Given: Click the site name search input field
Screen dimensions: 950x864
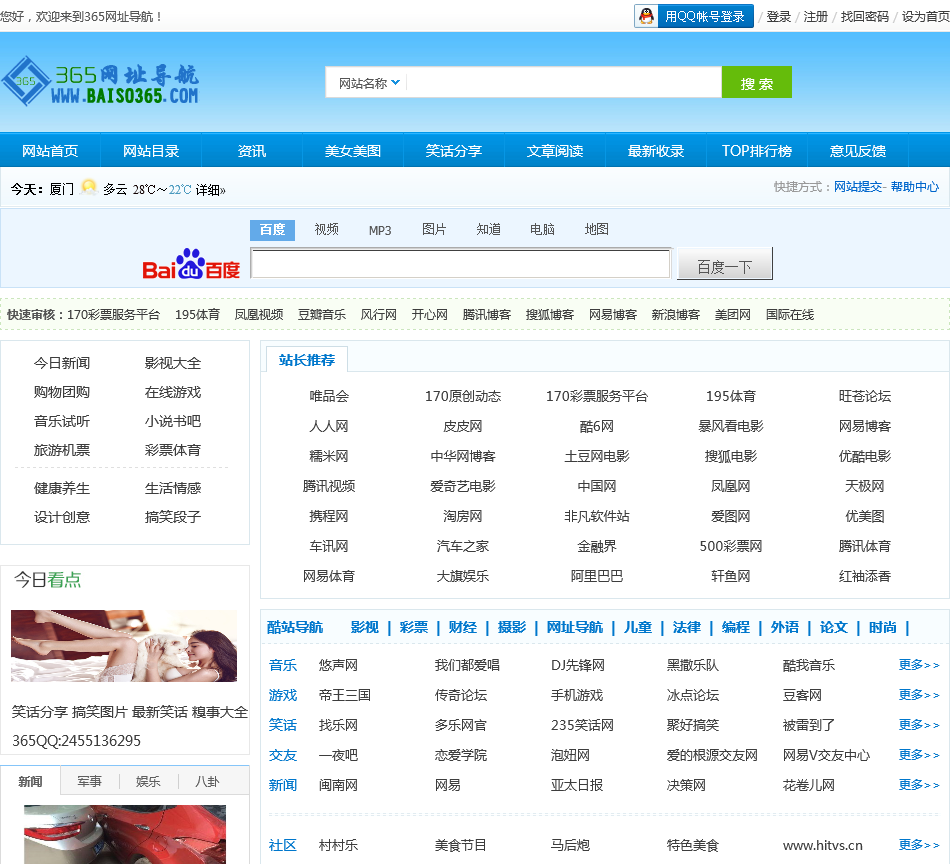Looking at the screenshot, I should tap(563, 83).
